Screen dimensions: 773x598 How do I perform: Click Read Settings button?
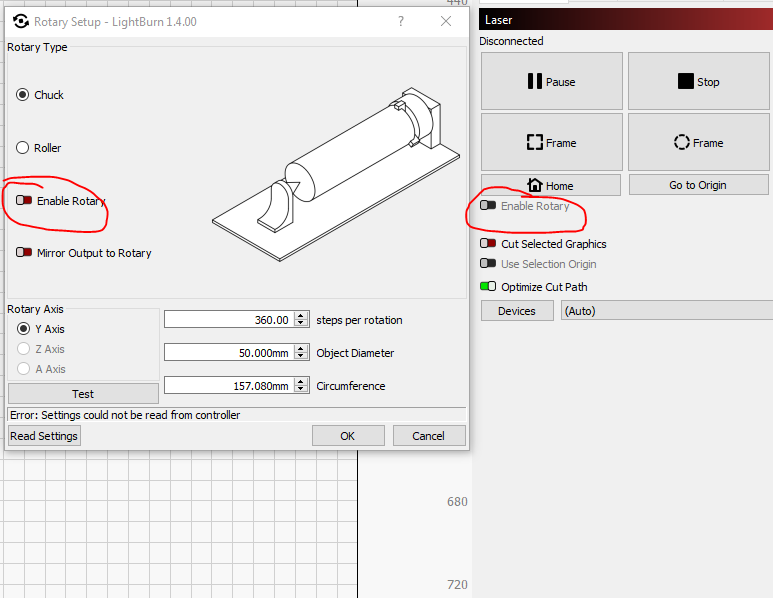tap(44, 436)
